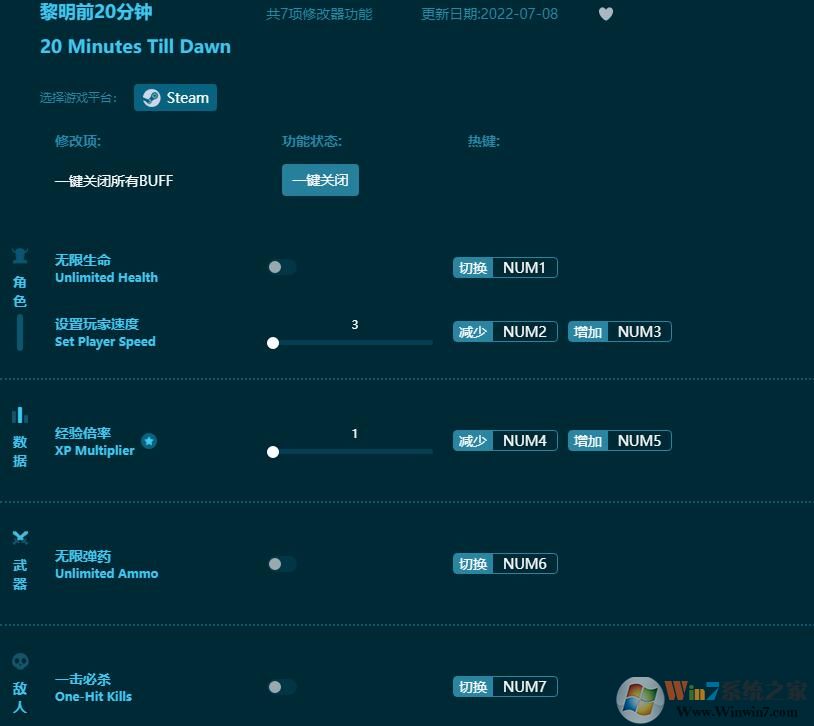This screenshot has width=814, height=726.
Task: Select the Steam platform button
Action: click(x=175, y=97)
